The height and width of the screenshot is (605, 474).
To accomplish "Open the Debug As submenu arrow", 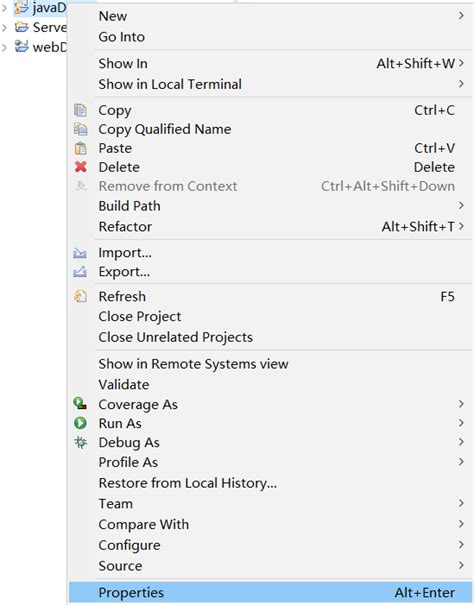I will [461, 442].
